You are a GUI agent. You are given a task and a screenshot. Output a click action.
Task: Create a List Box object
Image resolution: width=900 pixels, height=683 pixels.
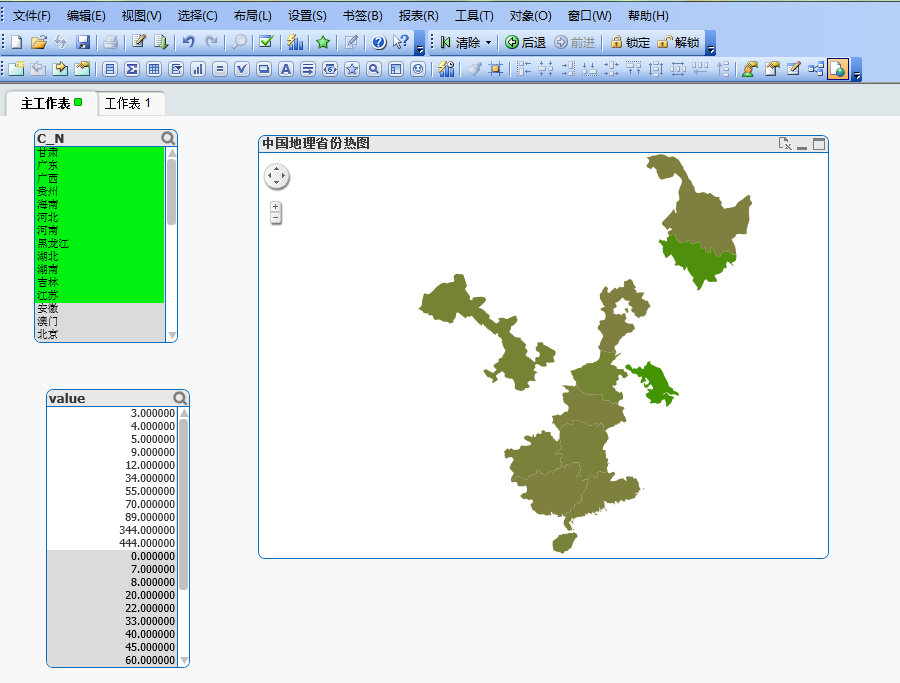[x=110, y=69]
